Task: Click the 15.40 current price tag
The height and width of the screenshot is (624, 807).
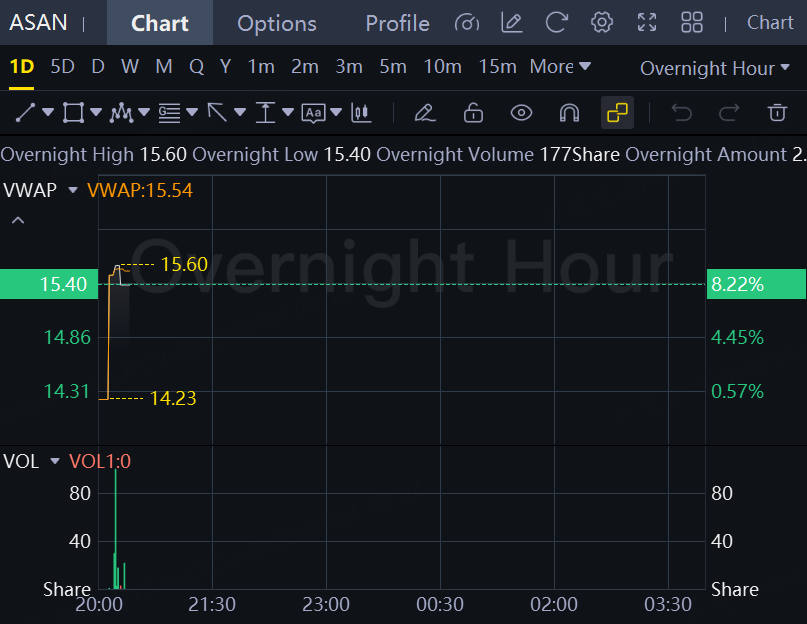Action: pyautogui.click(x=49, y=284)
